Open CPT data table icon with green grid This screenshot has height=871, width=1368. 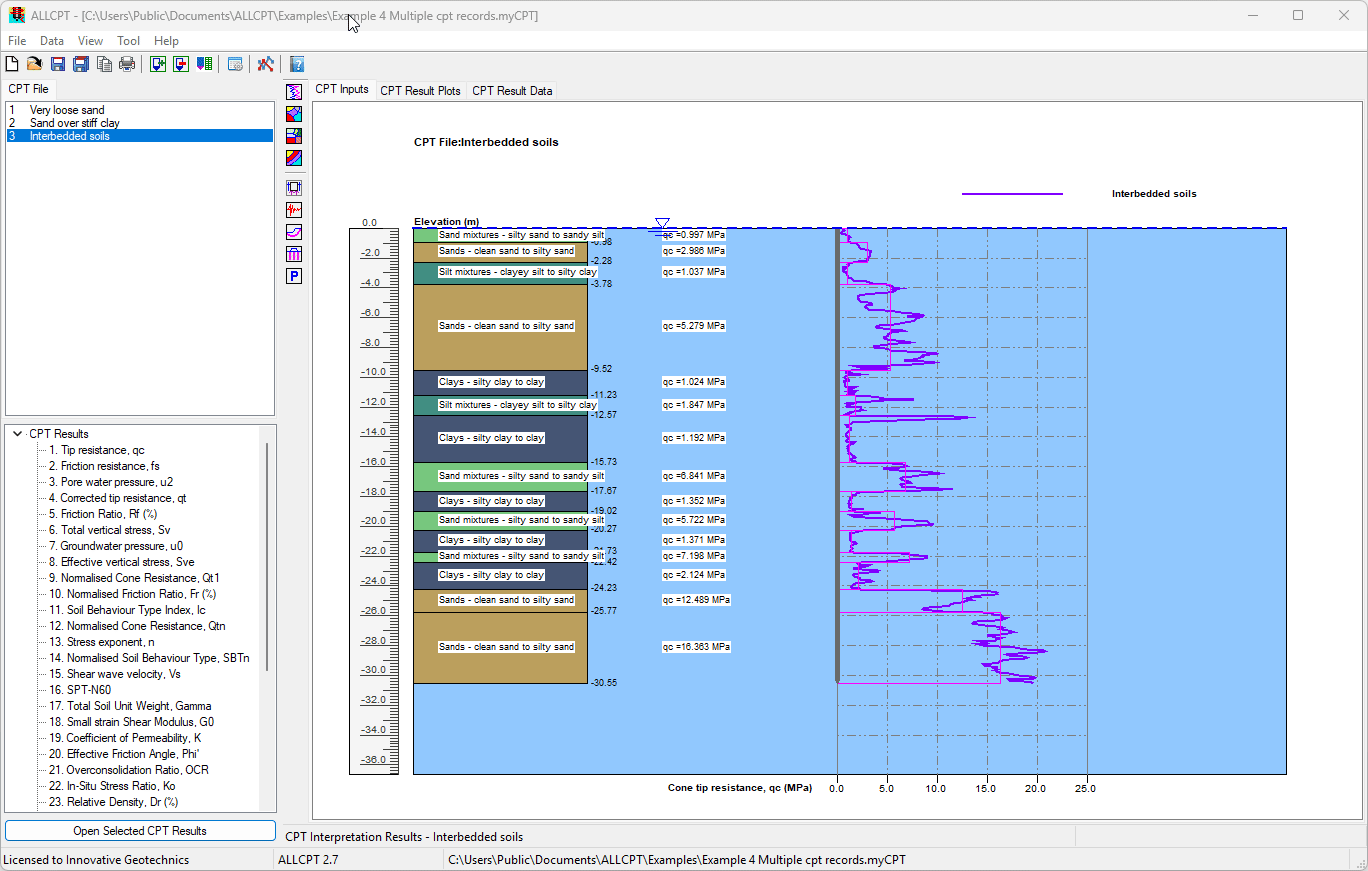click(x=204, y=64)
